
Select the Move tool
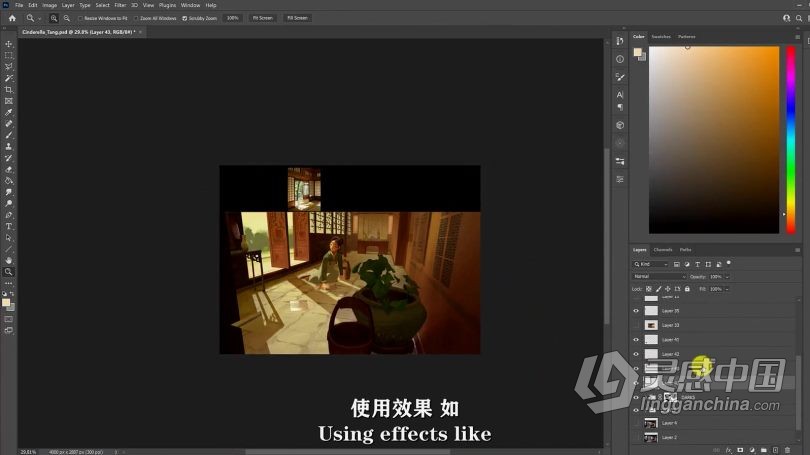(9, 44)
